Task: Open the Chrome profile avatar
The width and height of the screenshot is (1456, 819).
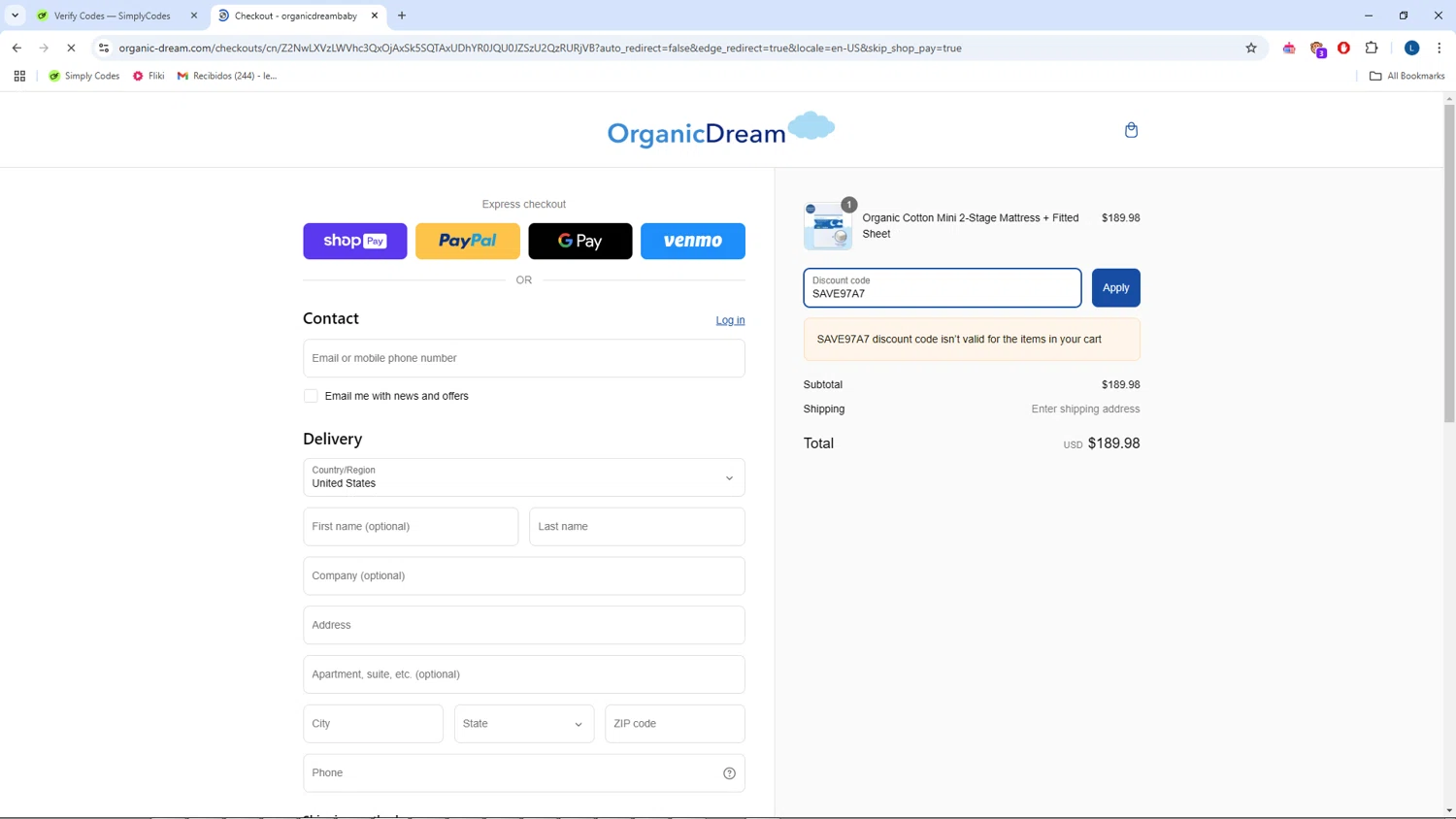Action: tap(1411, 48)
